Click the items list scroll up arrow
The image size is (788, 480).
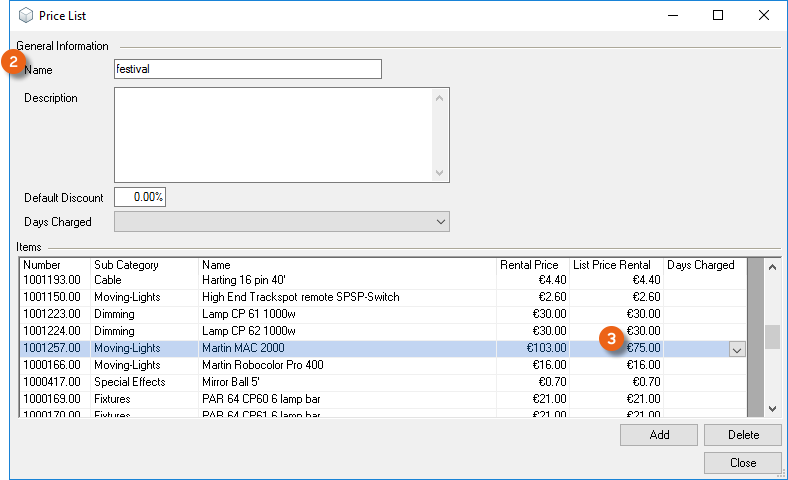(x=772, y=267)
